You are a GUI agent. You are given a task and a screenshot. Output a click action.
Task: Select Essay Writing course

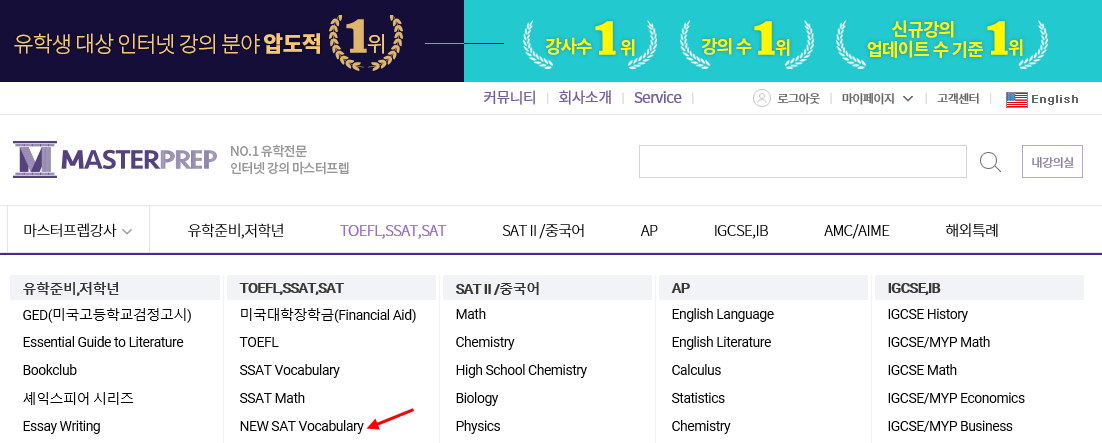coord(61,426)
